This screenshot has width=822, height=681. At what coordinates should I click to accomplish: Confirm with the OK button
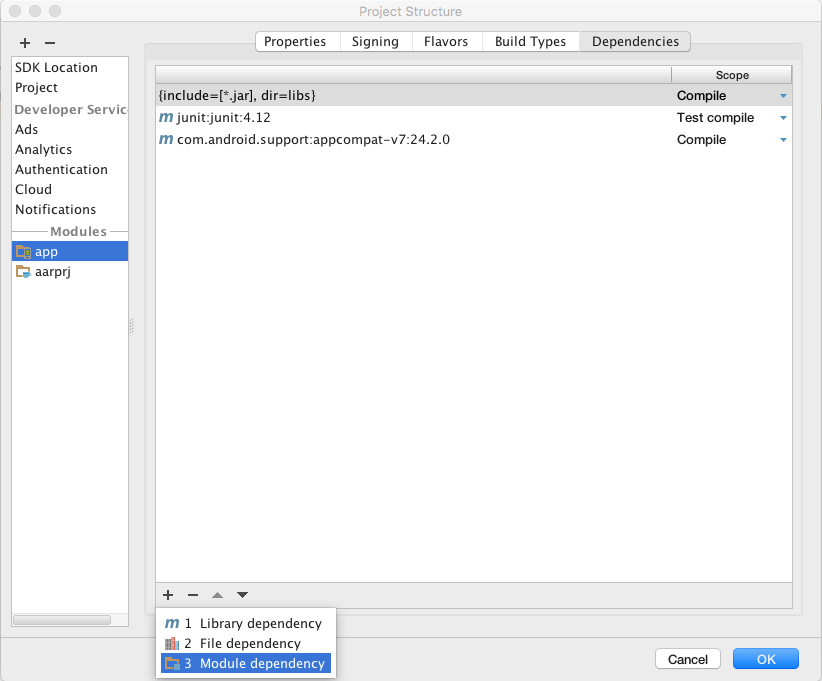[x=766, y=659]
